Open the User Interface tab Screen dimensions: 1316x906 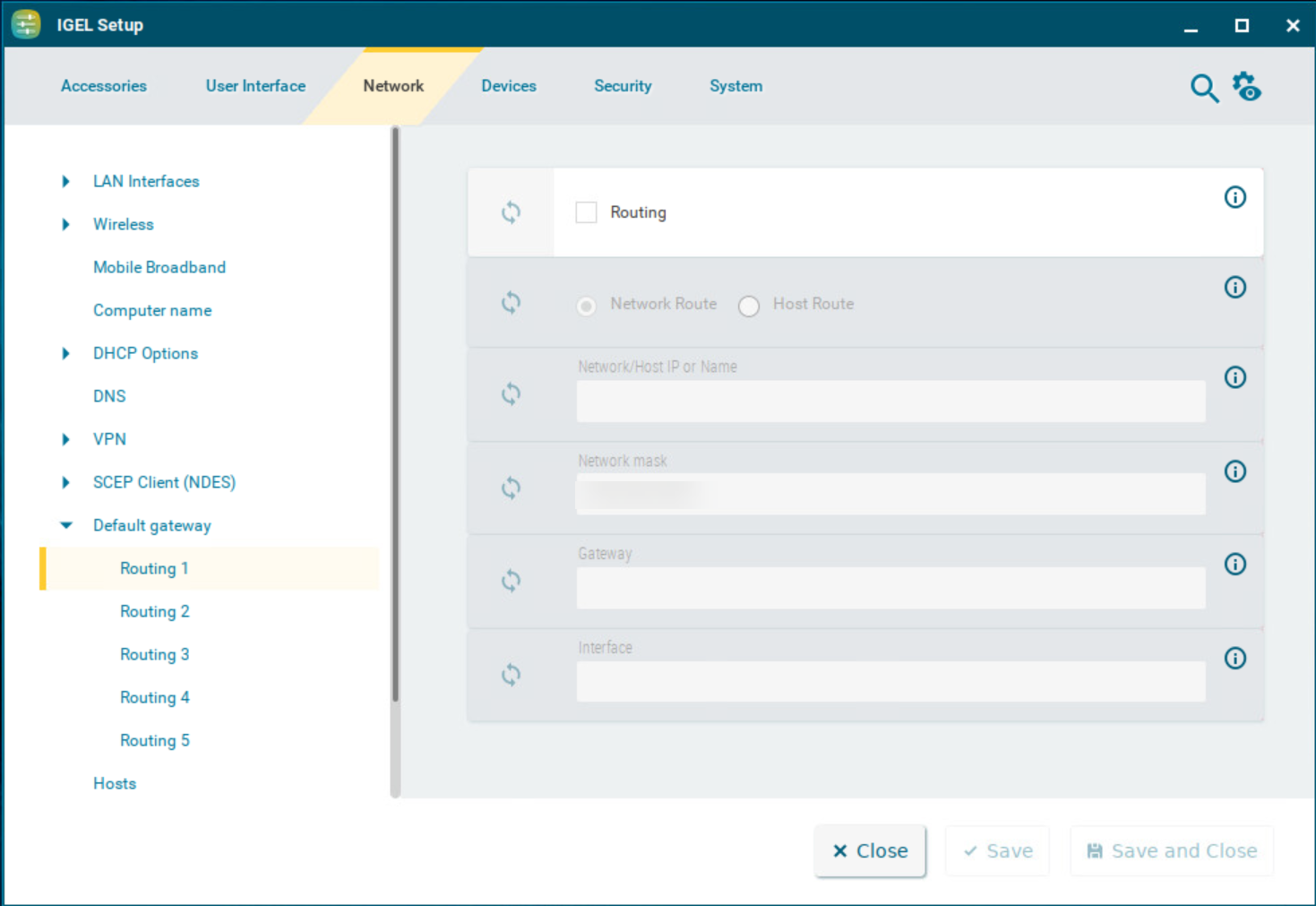click(255, 86)
